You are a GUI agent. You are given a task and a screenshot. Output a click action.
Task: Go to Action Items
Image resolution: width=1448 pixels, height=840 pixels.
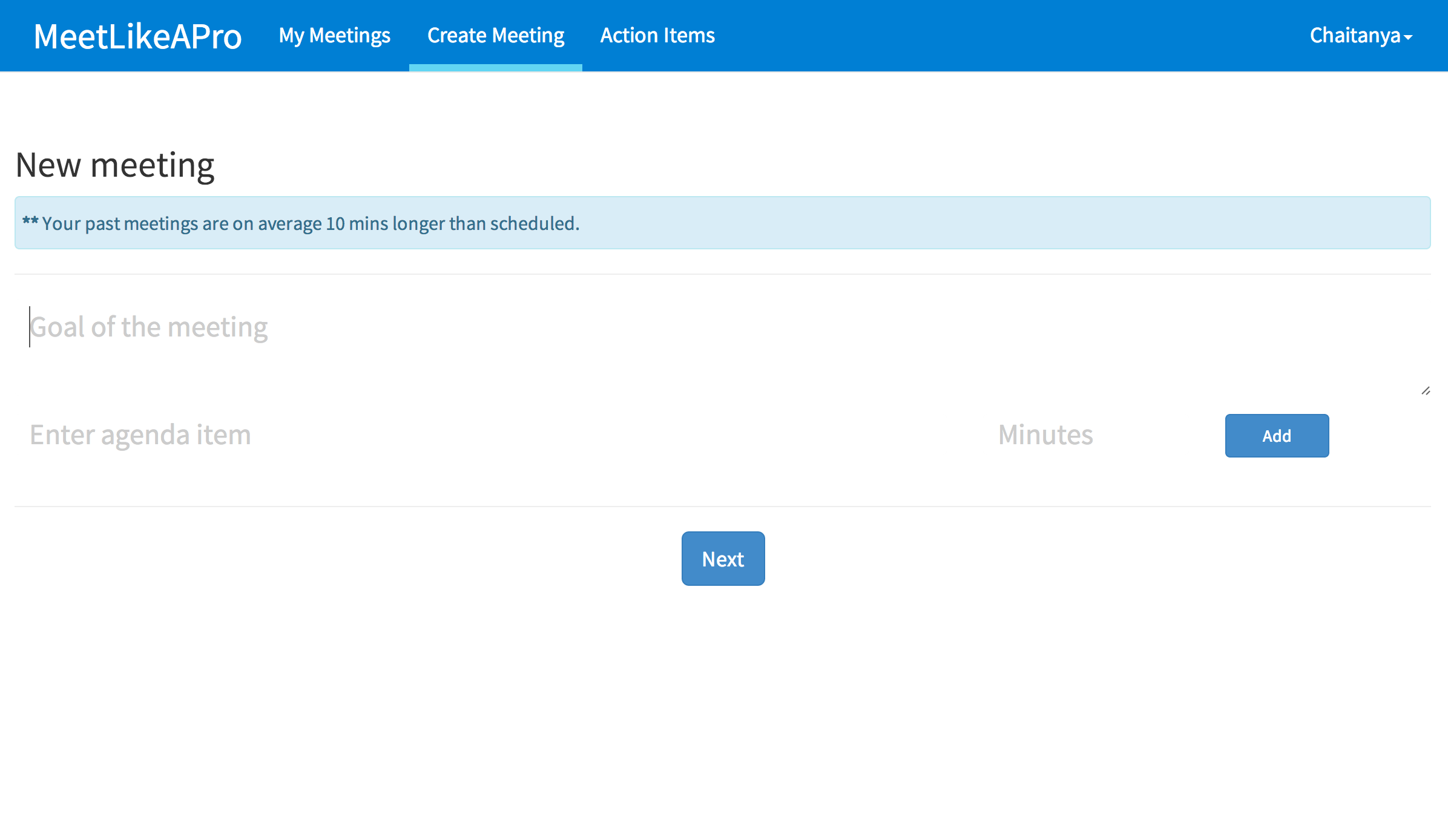(x=657, y=36)
